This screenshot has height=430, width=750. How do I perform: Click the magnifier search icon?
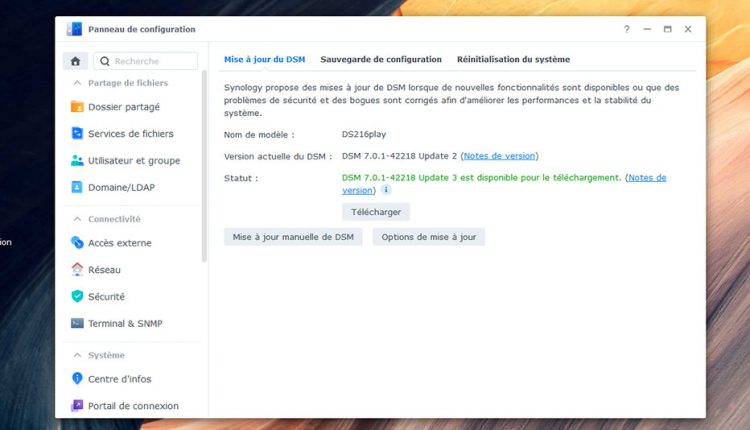point(104,61)
